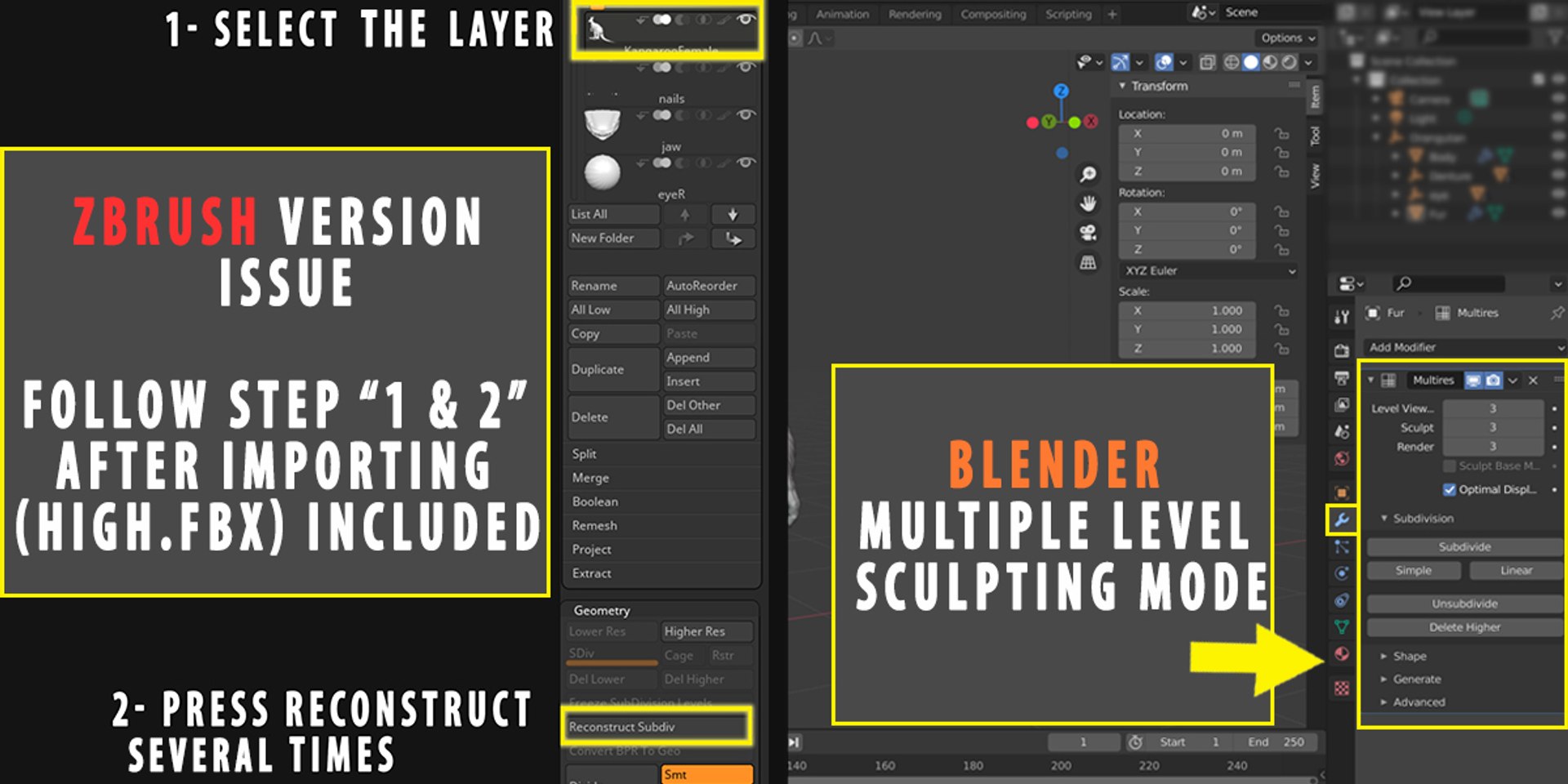Click the Unsubdivide button
The image size is (1568, 784).
1464,604
